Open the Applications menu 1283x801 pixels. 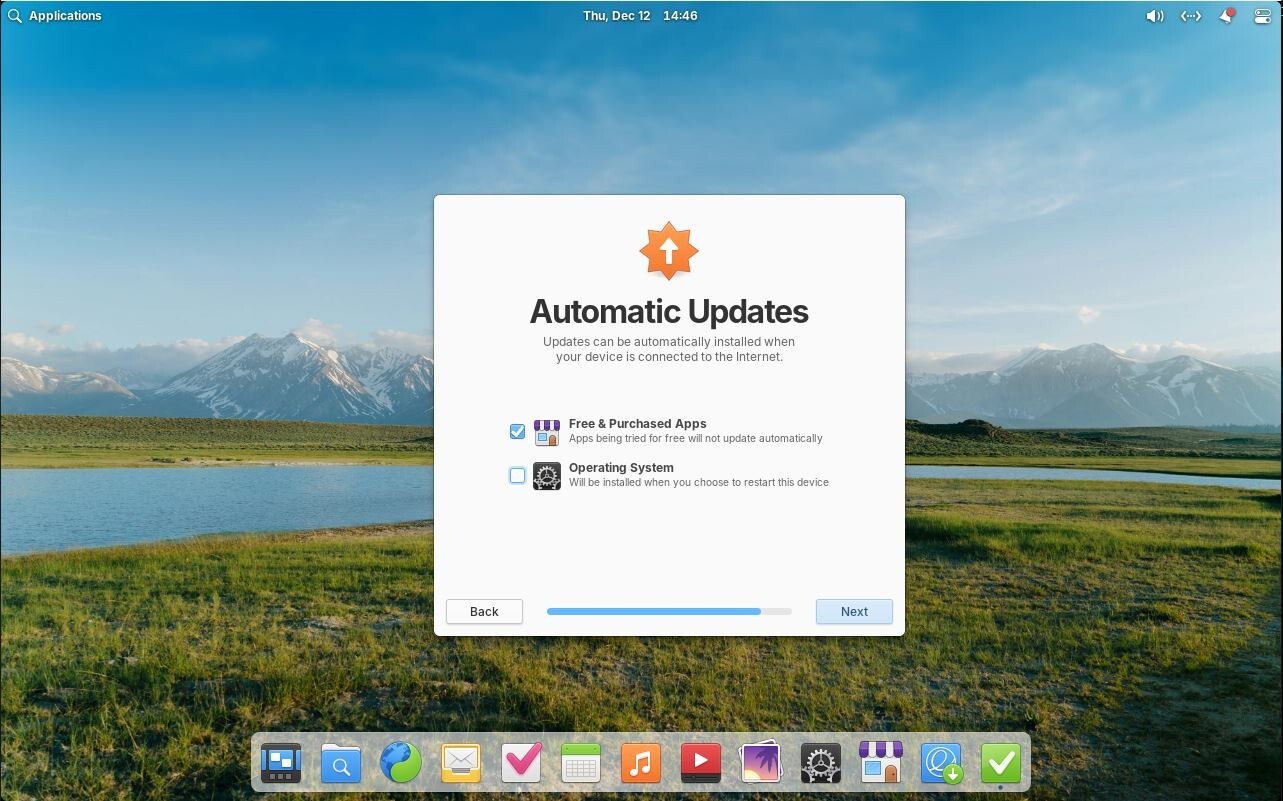point(65,16)
